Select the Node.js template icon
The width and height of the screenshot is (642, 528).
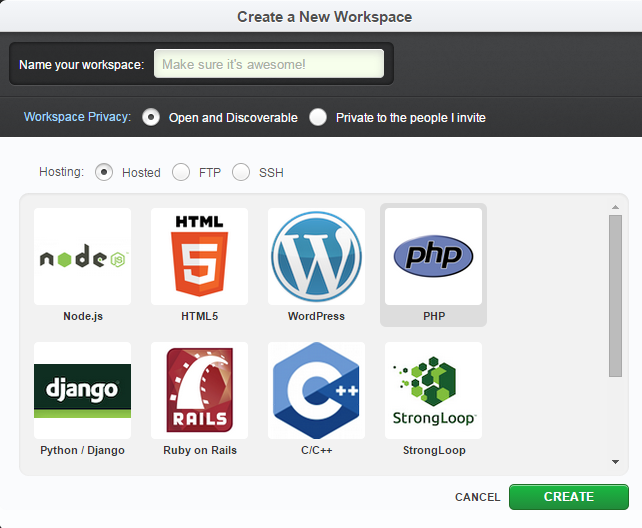(83, 256)
